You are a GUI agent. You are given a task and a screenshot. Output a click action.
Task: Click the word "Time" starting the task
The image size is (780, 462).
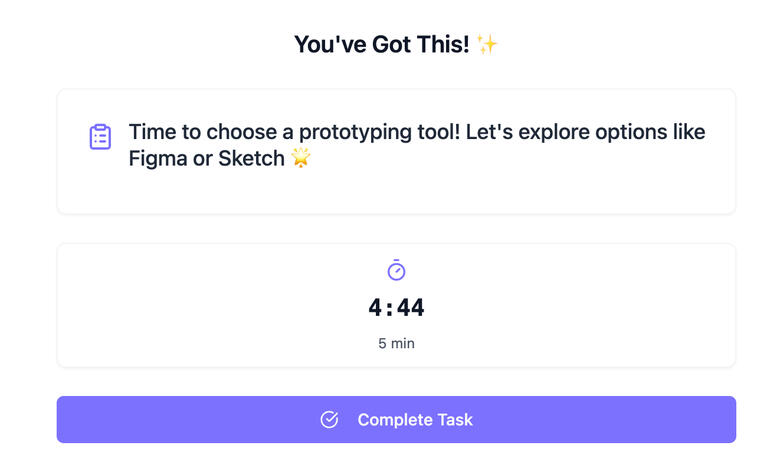[x=152, y=132]
